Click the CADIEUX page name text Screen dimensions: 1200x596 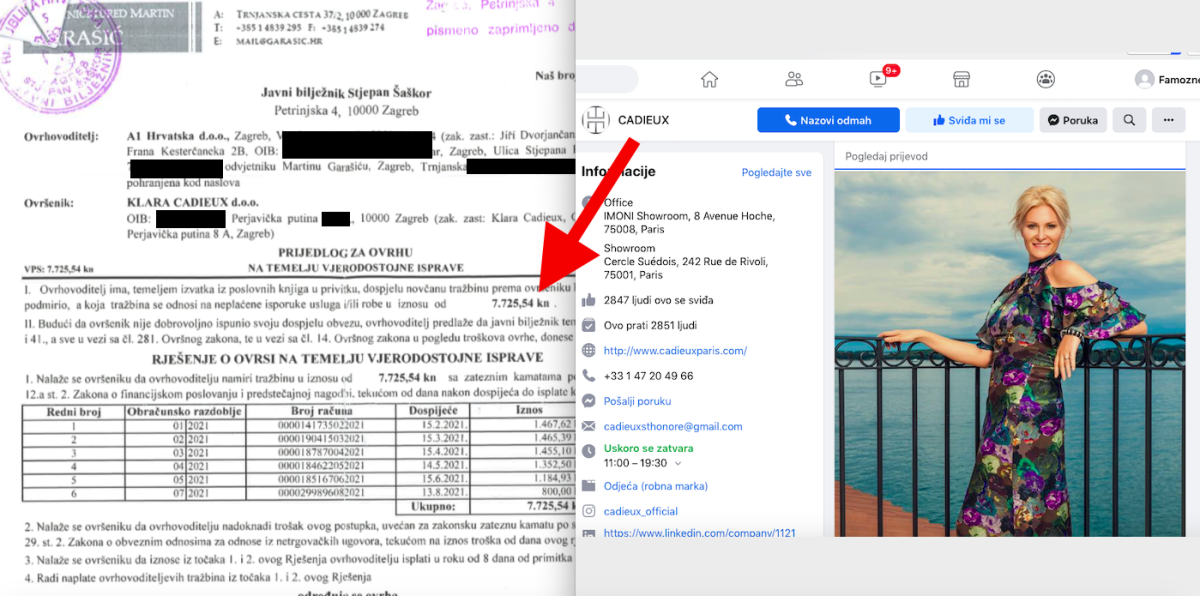tap(644, 120)
